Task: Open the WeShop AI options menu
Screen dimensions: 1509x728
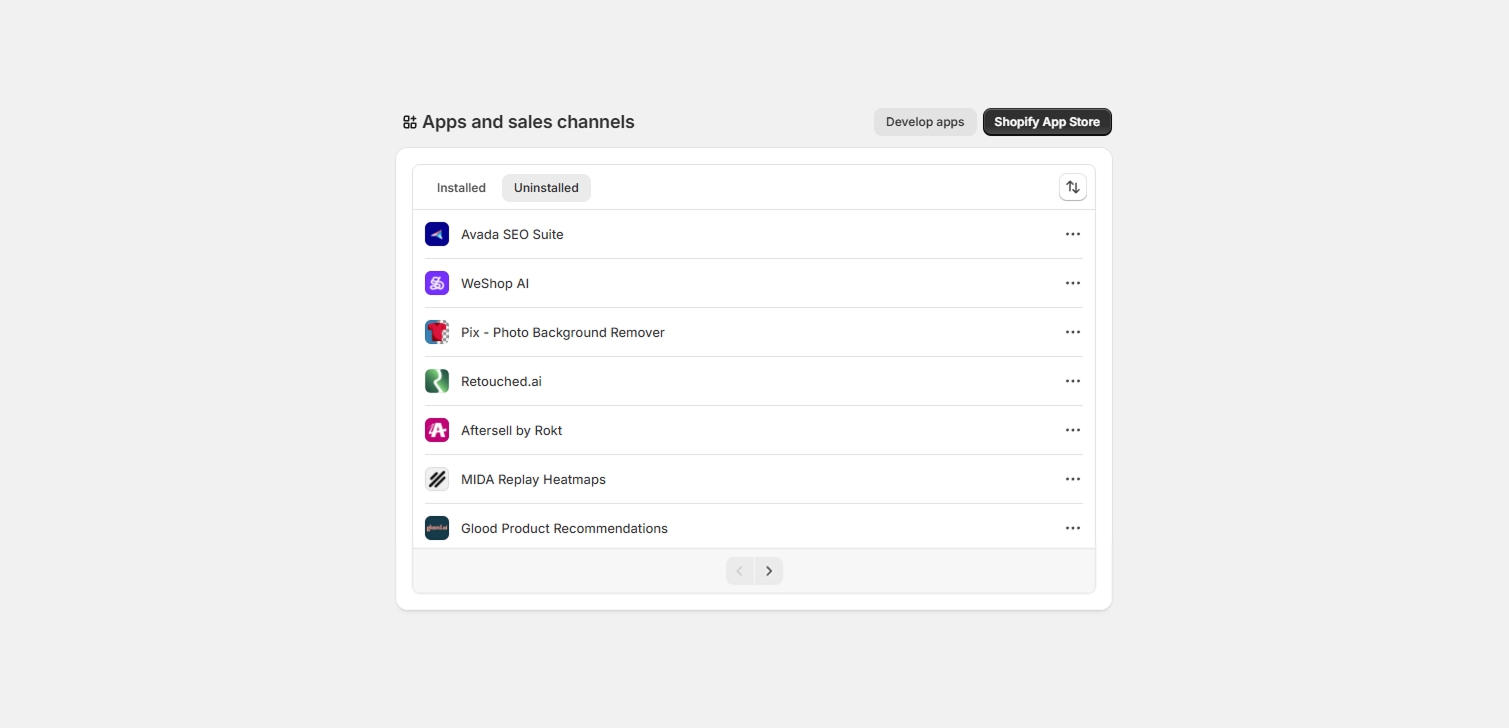Action: 1072,283
